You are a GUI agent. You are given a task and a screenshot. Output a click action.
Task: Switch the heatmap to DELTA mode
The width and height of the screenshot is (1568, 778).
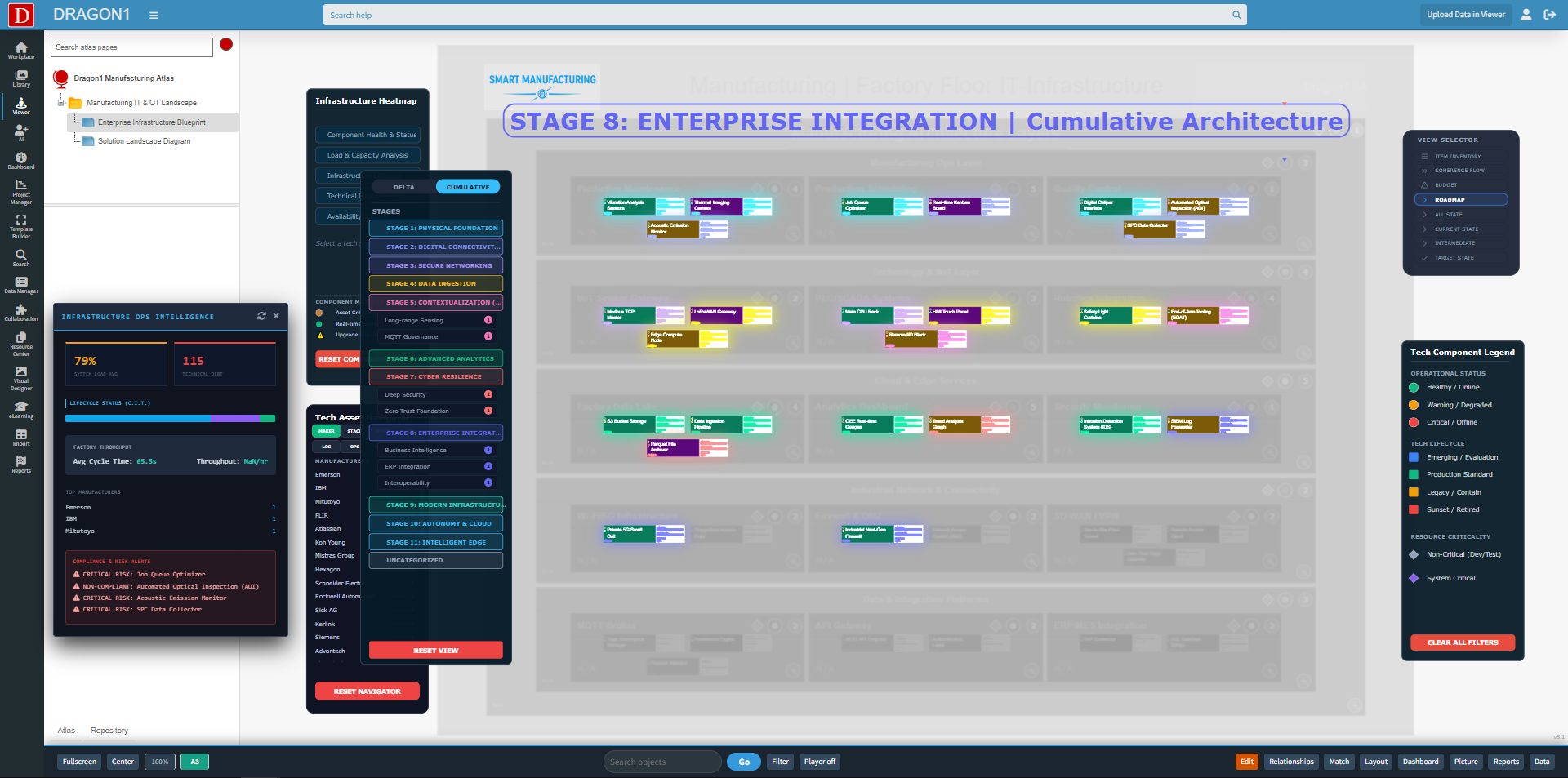(402, 187)
